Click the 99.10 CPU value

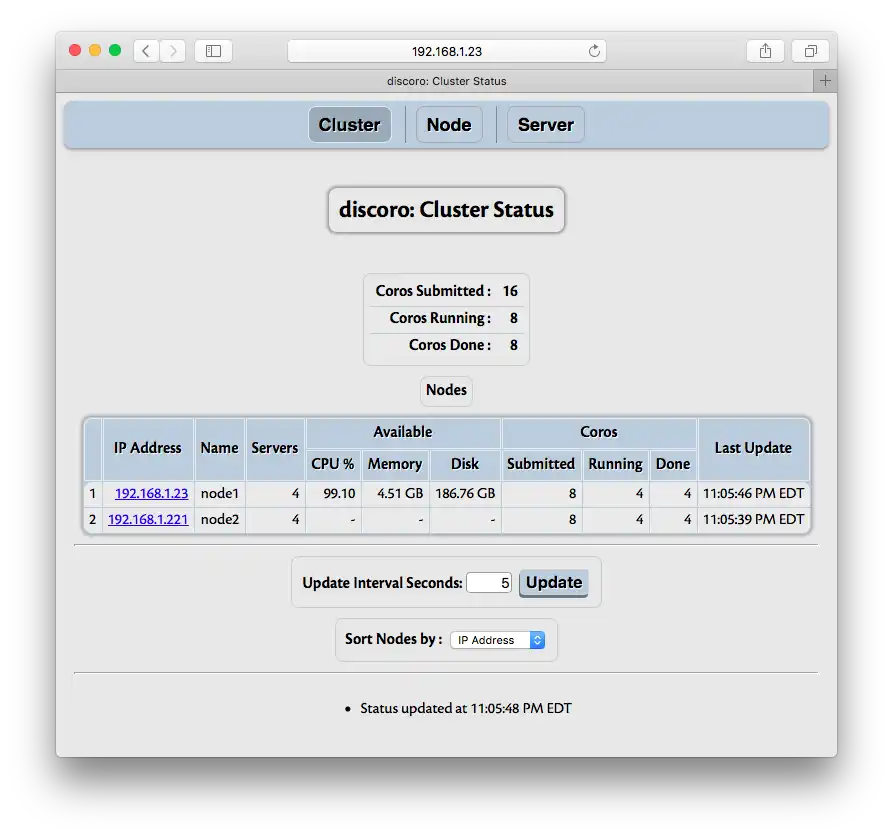click(x=339, y=494)
